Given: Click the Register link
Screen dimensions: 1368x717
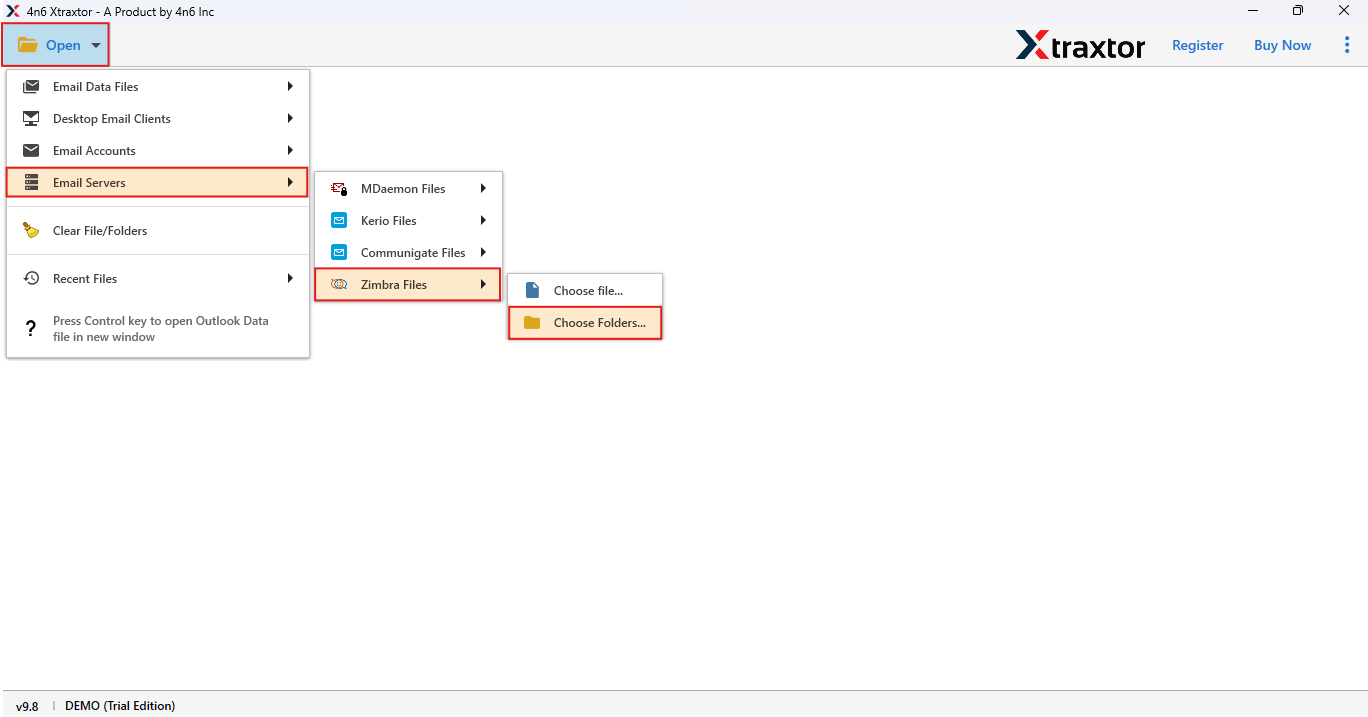Looking at the screenshot, I should [x=1197, y=45].
